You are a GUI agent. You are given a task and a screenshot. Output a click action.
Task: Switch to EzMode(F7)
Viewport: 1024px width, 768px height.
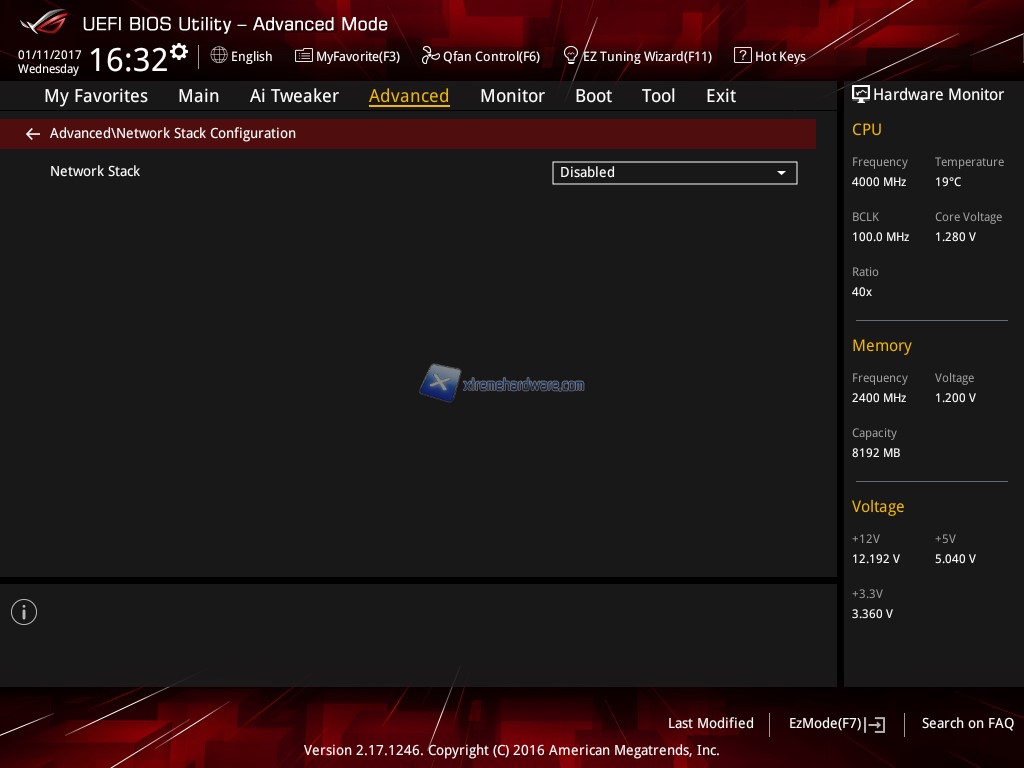point(836,723)
